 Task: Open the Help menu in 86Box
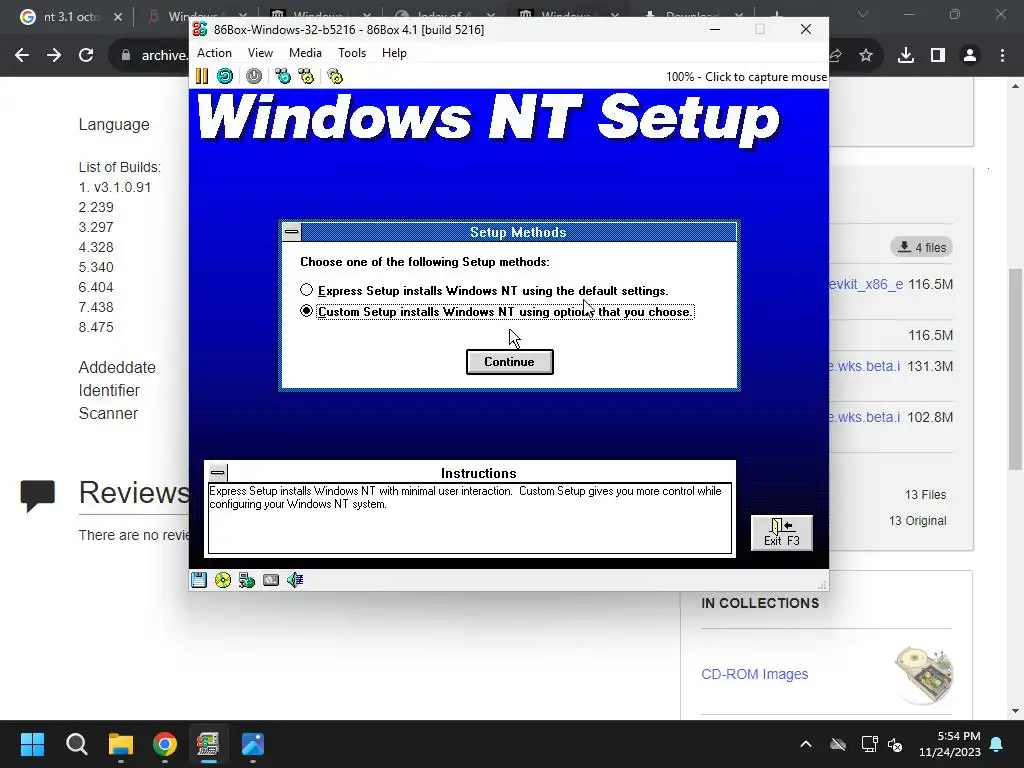click(x=394, y=53)
